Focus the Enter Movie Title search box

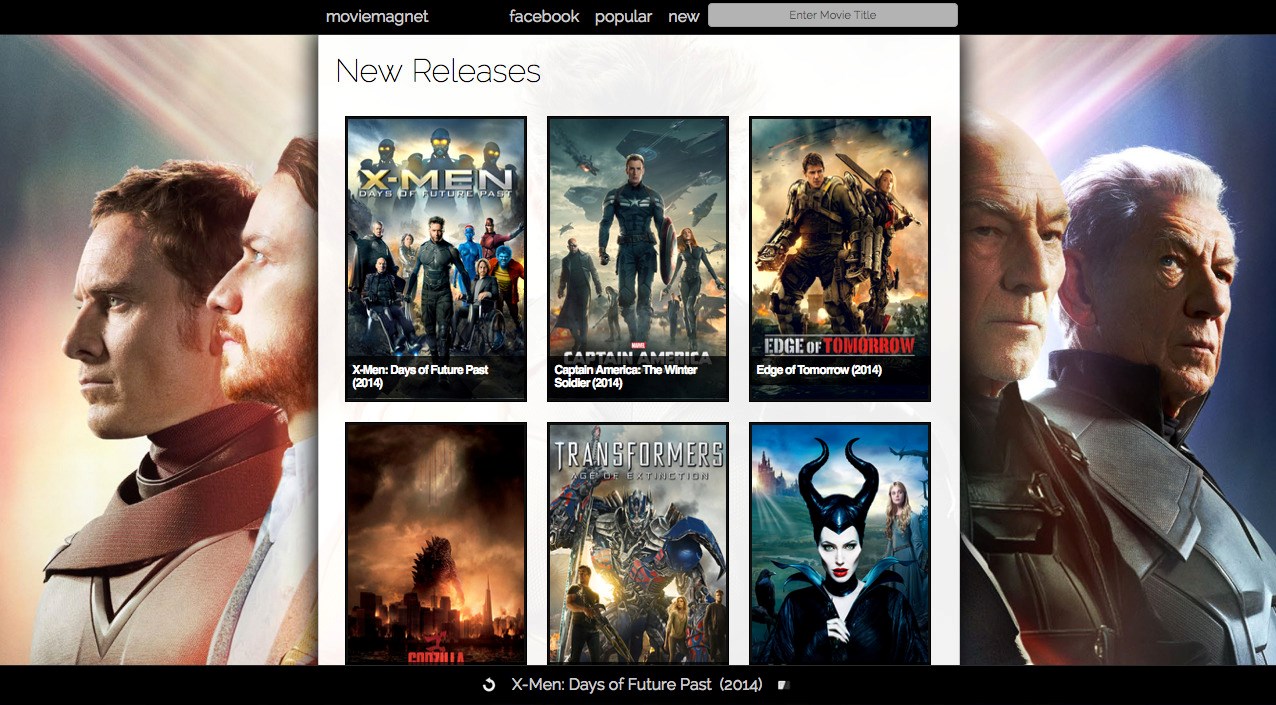pos(832,15)
